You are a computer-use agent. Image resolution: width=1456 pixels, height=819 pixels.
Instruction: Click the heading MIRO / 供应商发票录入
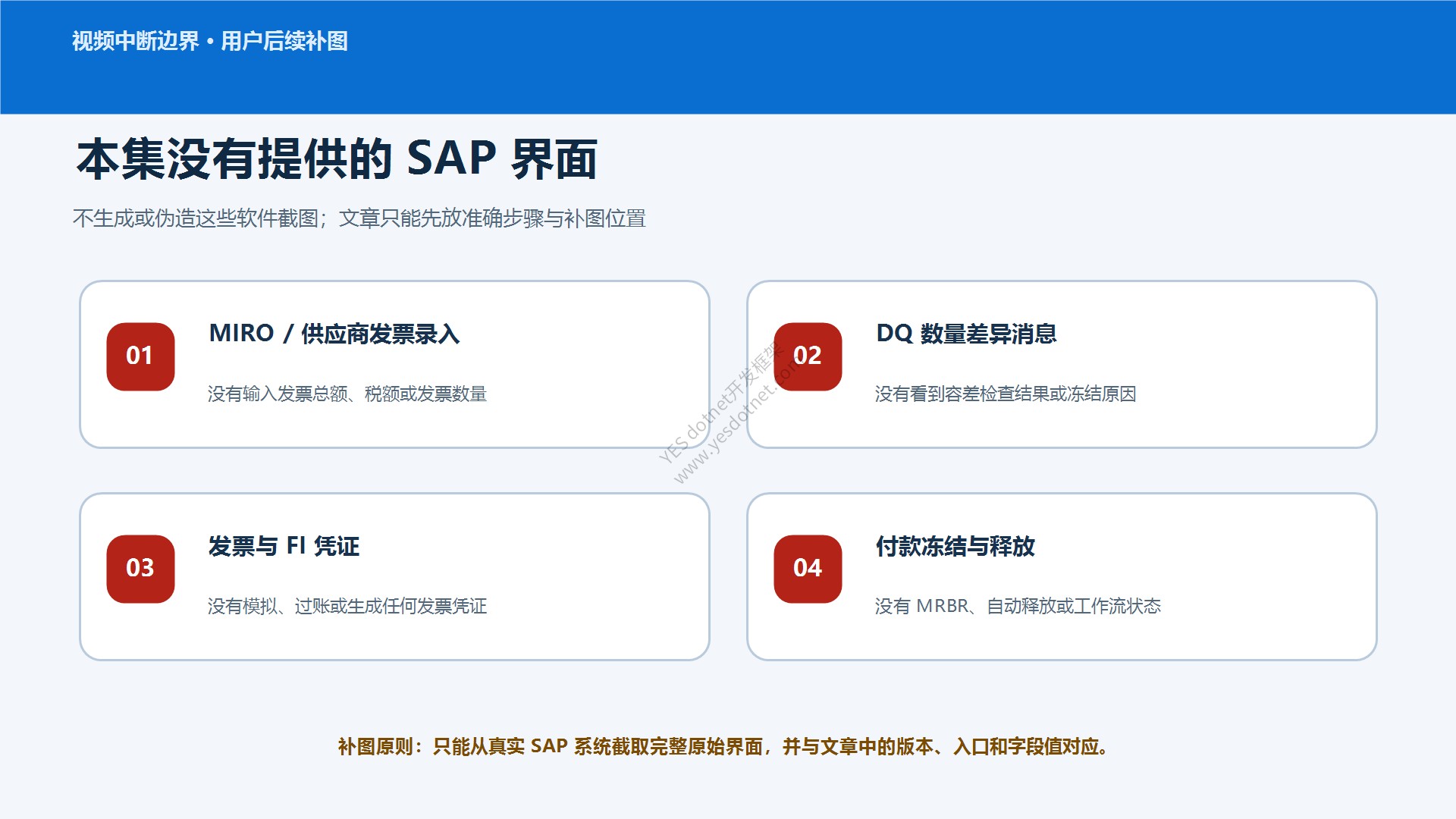click(x=334, y=334)
